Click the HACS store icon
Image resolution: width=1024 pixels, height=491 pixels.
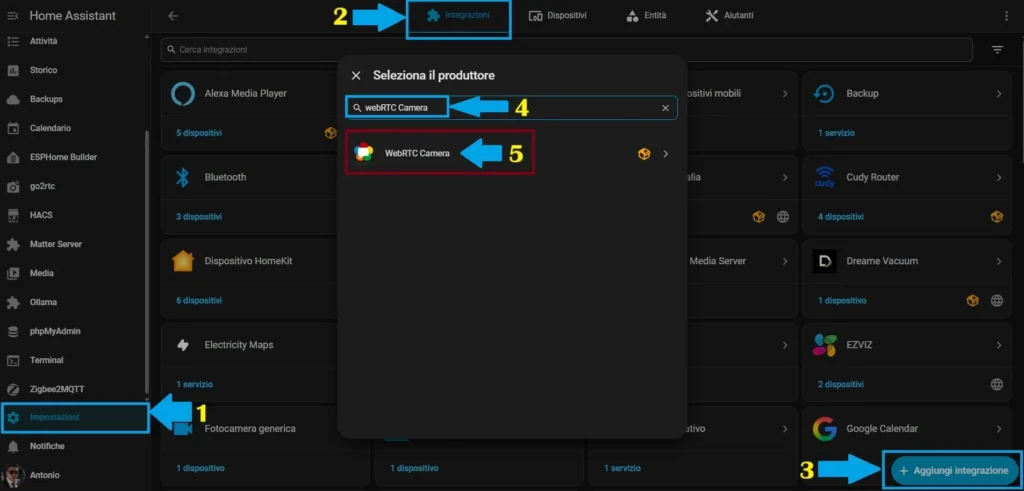pyautogui.click(x=12, y=215)
